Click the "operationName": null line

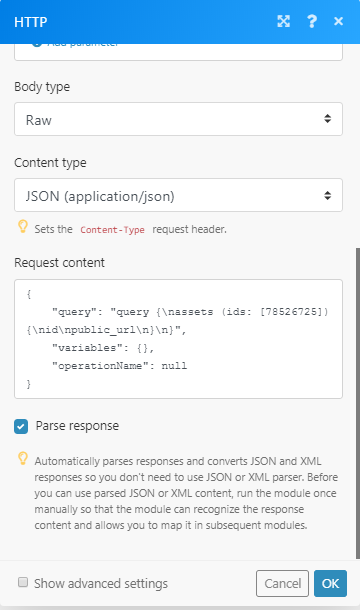click(x=119, y=366)
